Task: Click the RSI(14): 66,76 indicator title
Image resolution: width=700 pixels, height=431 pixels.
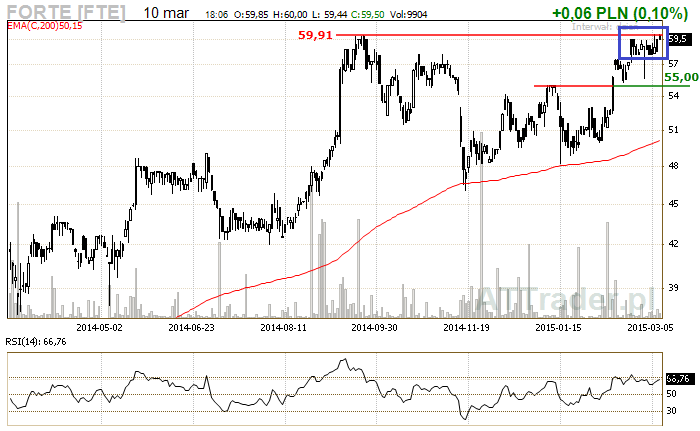Action: tap(36, 342)
